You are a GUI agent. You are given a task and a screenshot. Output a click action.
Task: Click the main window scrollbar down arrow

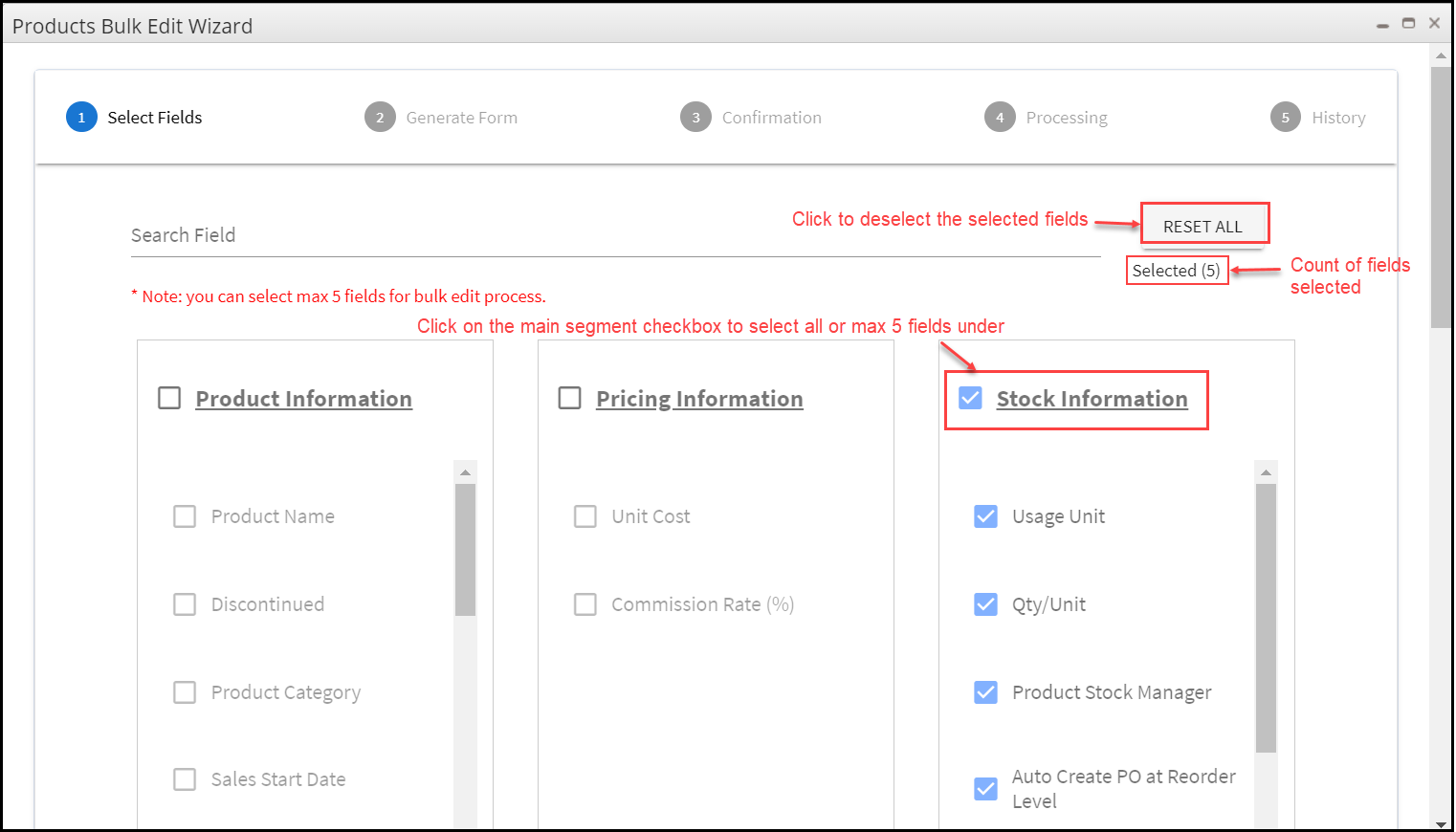pyautogui.click(x=1442, y=822)
